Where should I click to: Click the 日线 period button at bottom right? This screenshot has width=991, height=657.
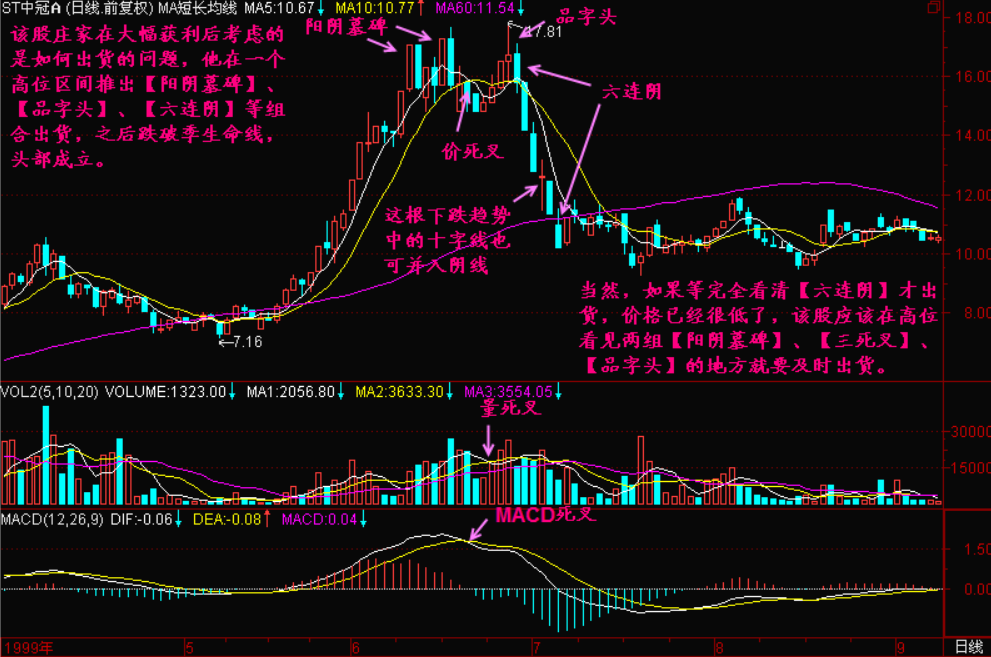tap(968, 647)
